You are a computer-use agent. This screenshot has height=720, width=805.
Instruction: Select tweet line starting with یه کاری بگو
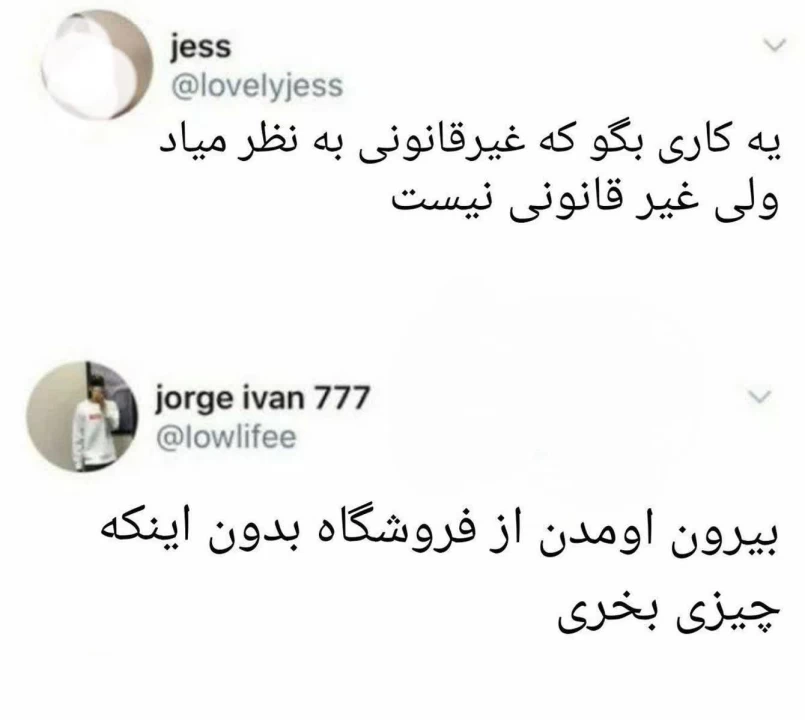pyautogui.click(x=470, y=144)
